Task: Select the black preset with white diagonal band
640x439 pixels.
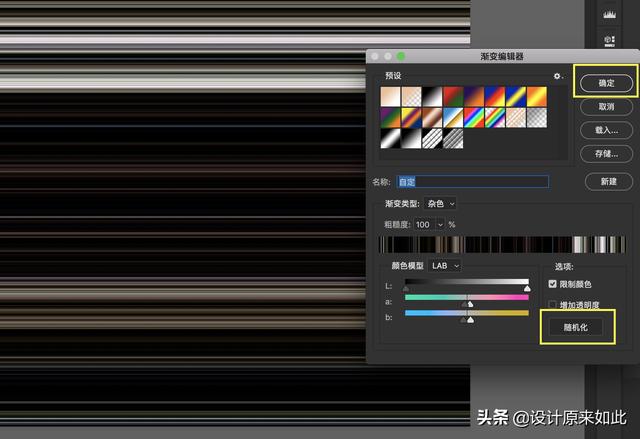Action: click(x=390, y=138)
